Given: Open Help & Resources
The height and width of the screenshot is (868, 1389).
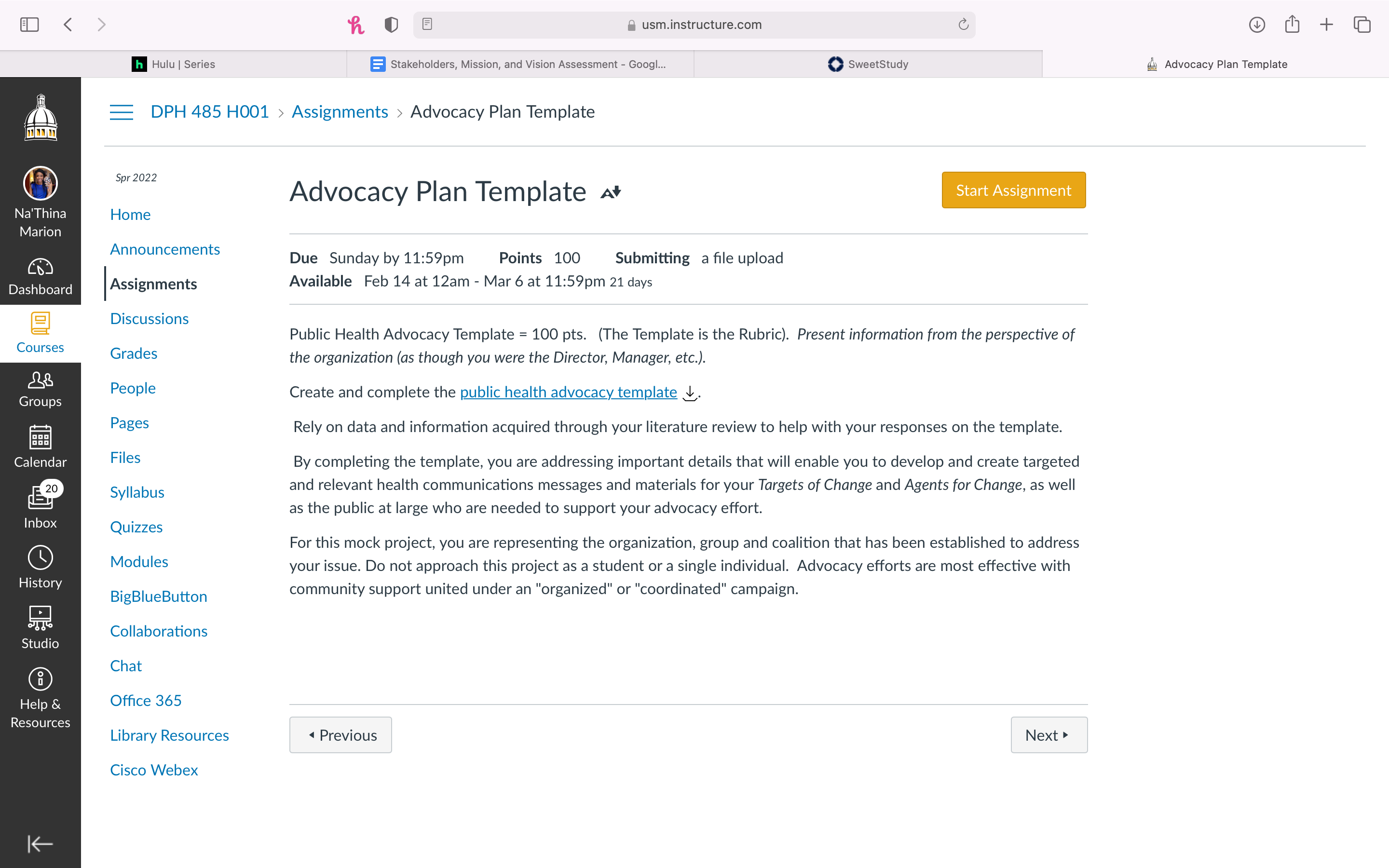Looking at the screenshot, I should [40, 698].
